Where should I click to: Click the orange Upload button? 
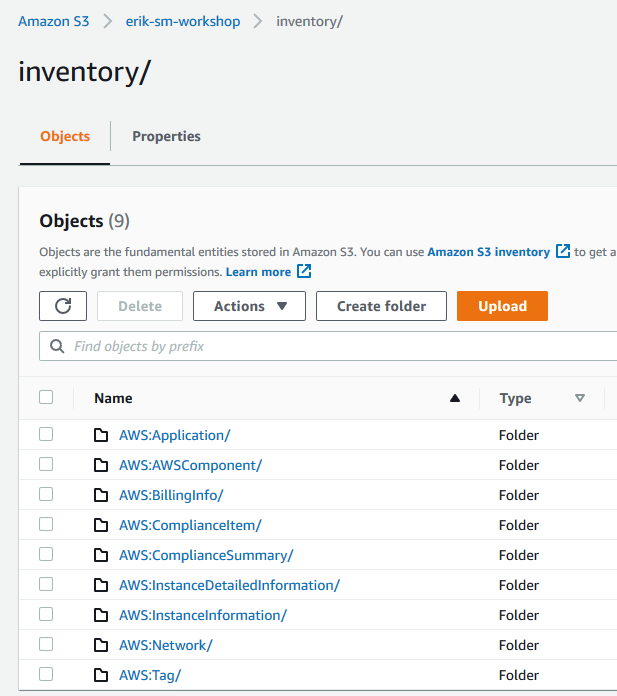502,306
